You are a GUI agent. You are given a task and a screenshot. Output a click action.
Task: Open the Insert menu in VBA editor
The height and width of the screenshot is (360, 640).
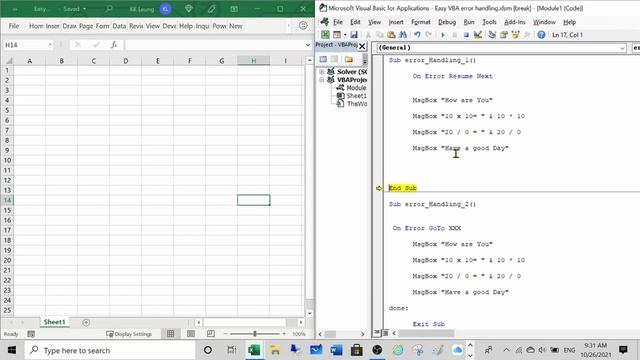[396, 22]
